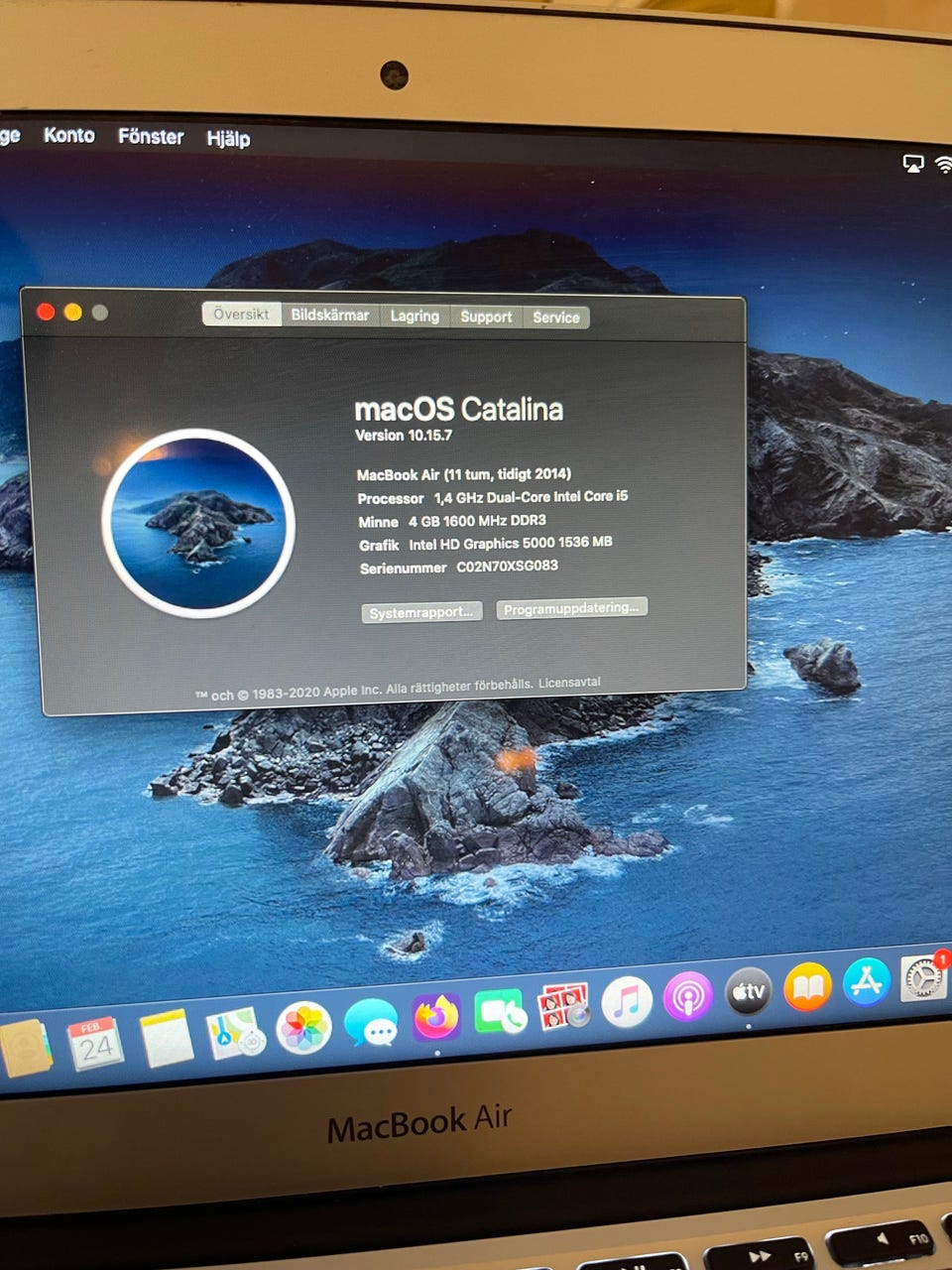Open the Licensavtal link
The image size is (952, 1270).
(569, 683)
